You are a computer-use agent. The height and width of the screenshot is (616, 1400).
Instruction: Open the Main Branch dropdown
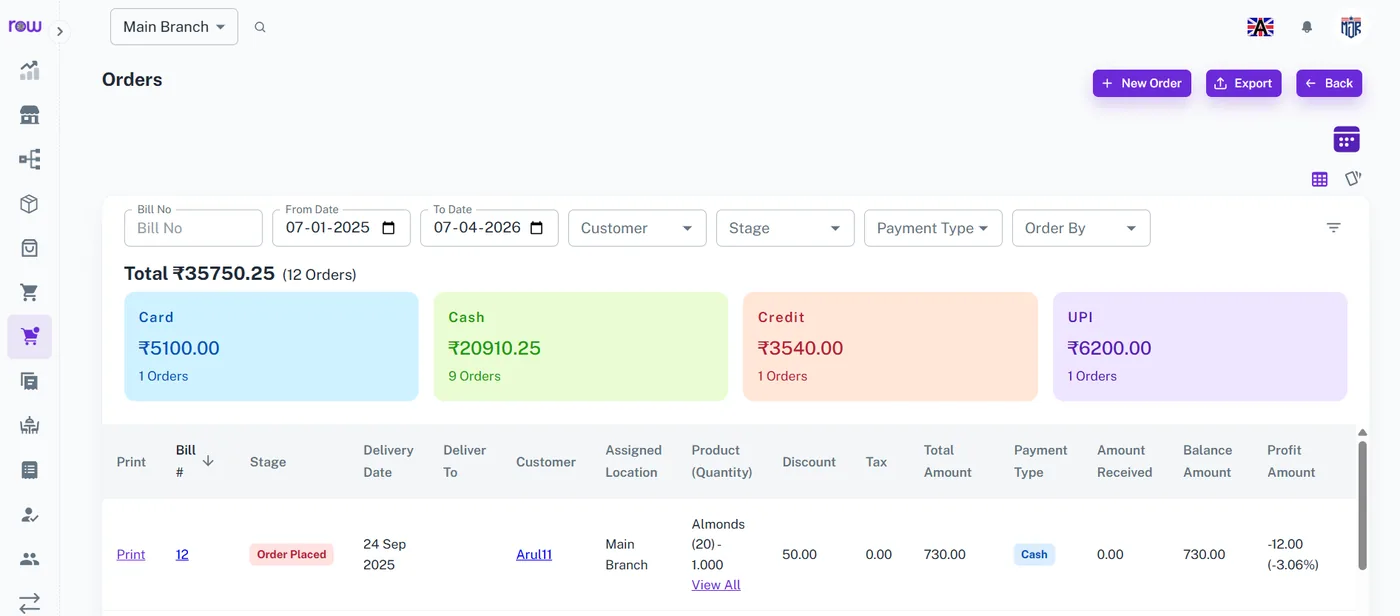coord(174,27)
